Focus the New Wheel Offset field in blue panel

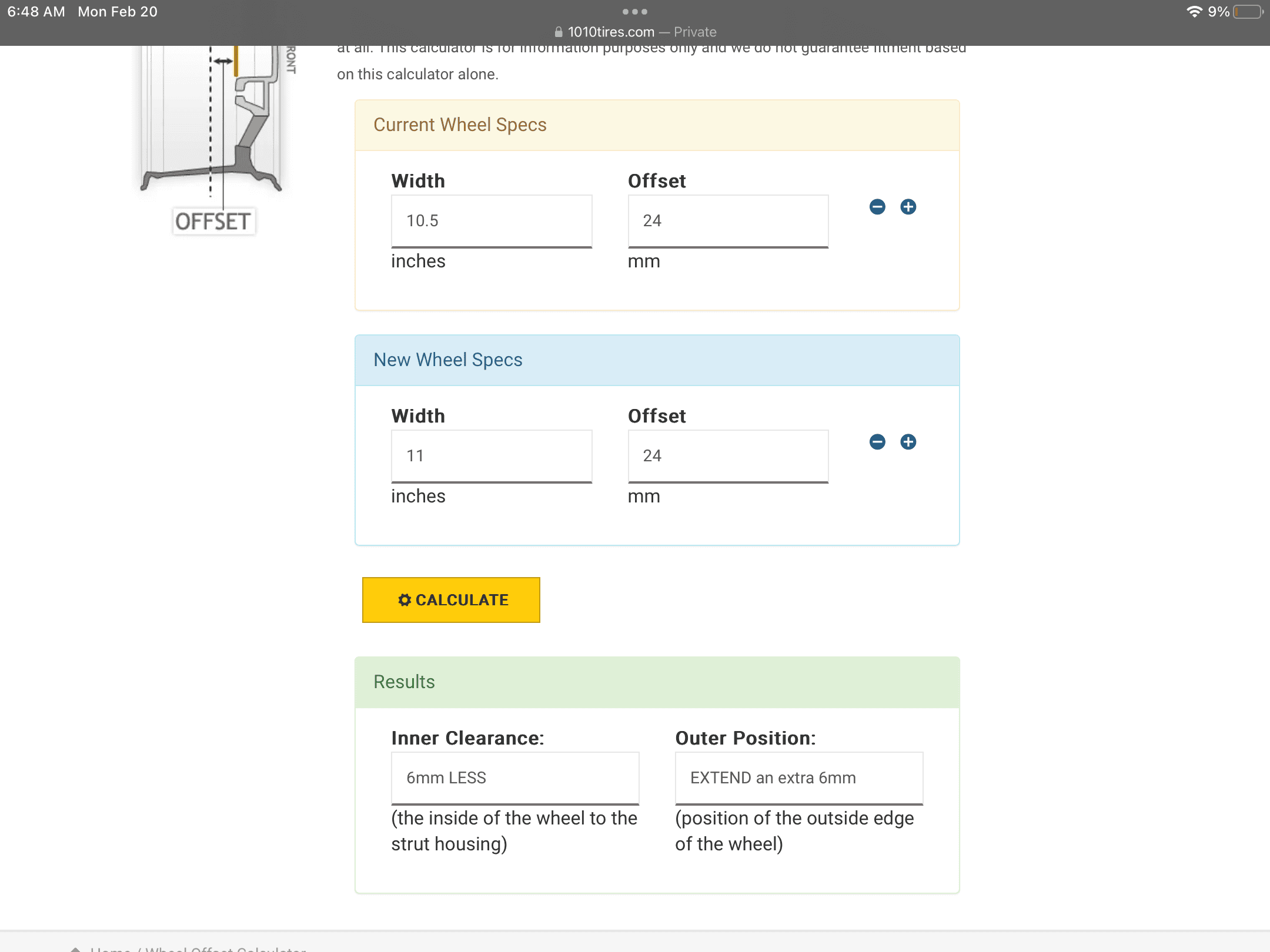[728, 457]
